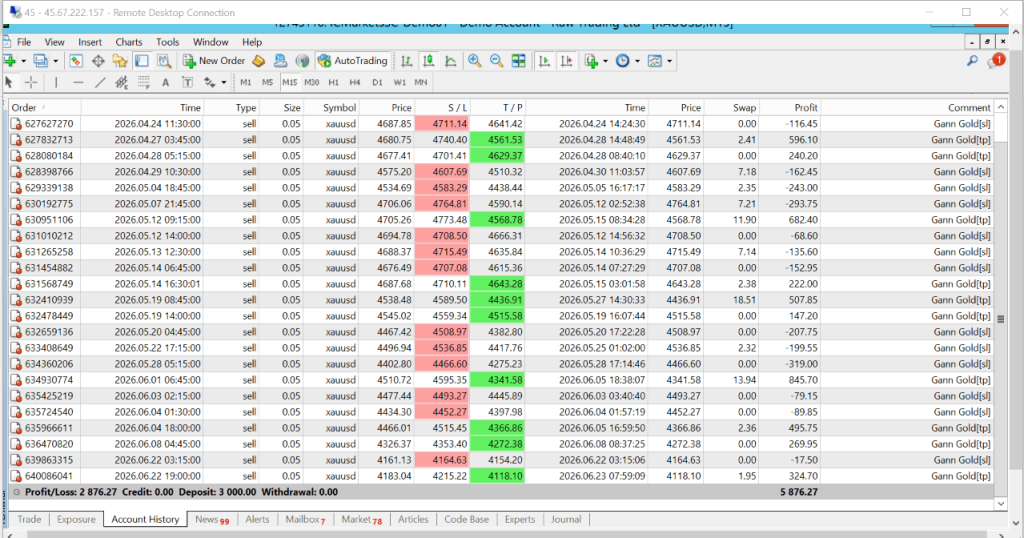Open the Mailbox tab
Image resolution: width=1024 pixels, height=538 pixels.
click(x=305, y=519)
